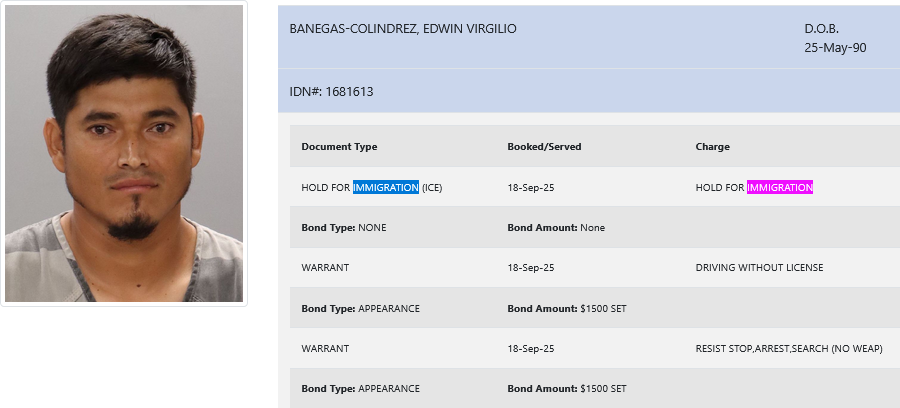This screenshot has width=900, height=408.
Task: Click the magenta-highlighted IMMIGRATION word
Action: 779,187
